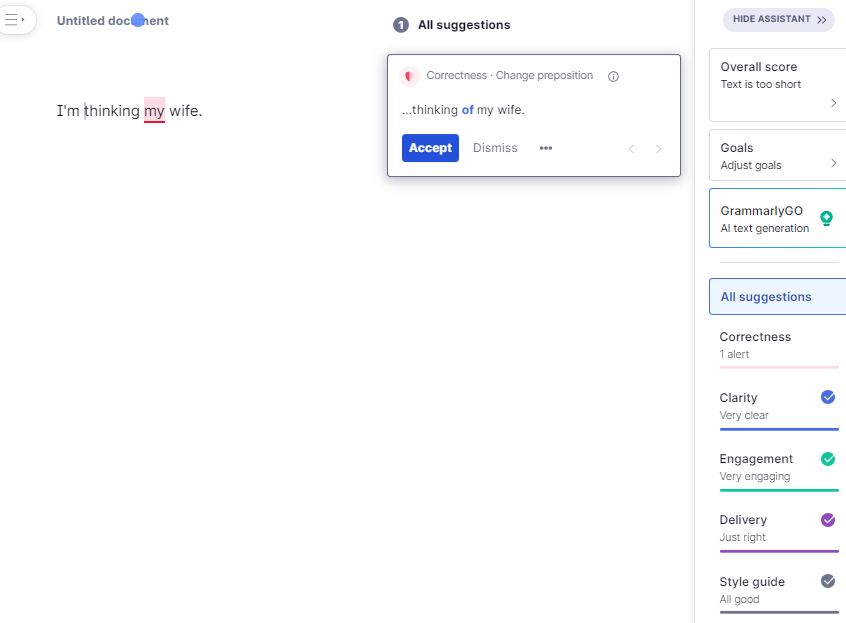Click the suggestions count badge
This screenshot has height=623, width=846.
point(401,25)
